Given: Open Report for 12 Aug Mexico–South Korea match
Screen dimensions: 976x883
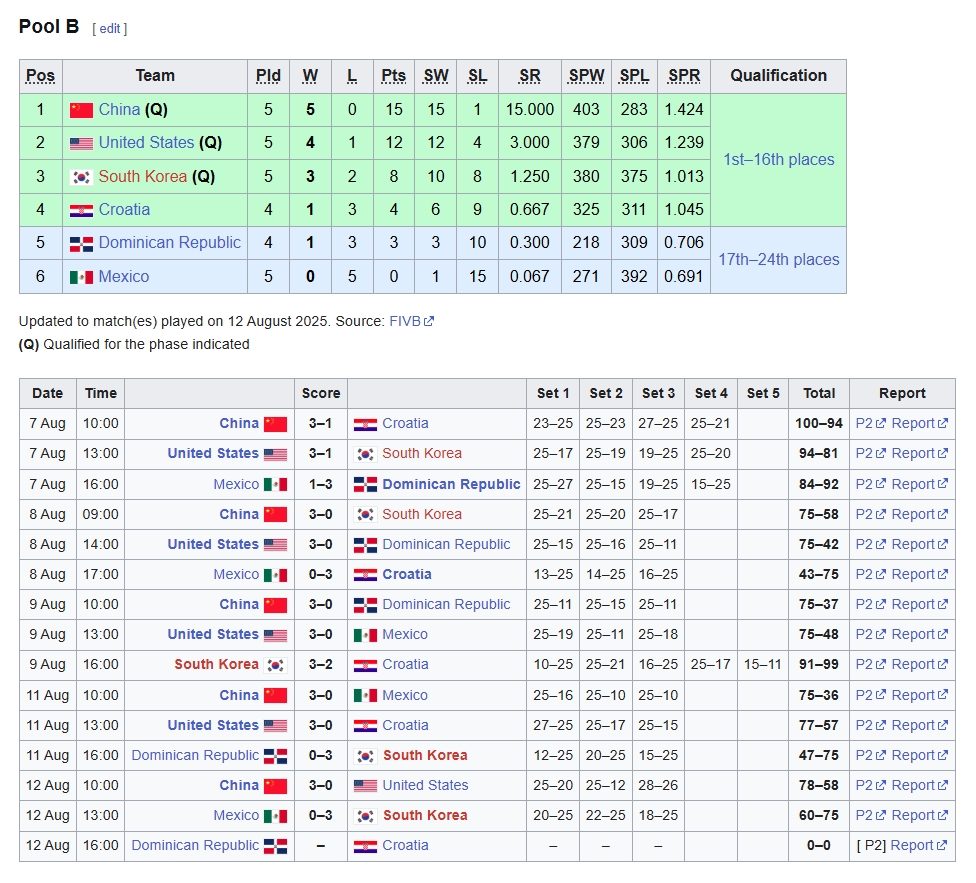Looking at the screenshot, I should (912, 815).
